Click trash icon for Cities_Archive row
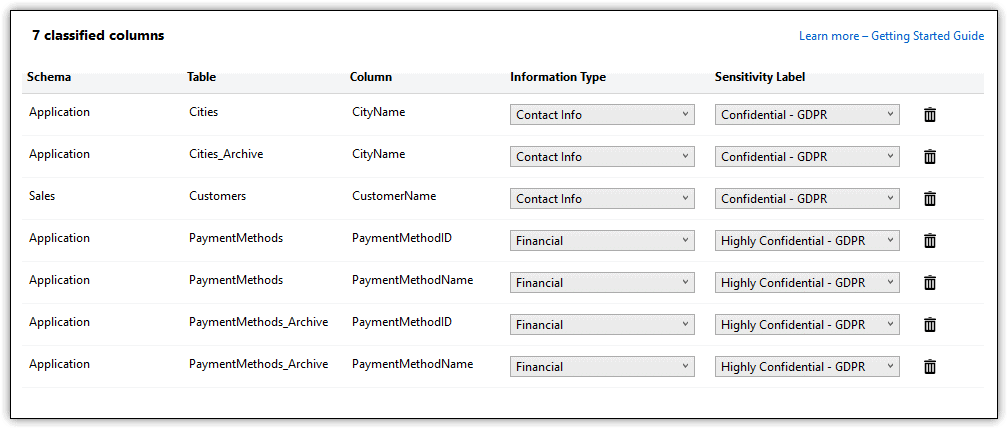 pyautogui.click(x=930, y=157)
